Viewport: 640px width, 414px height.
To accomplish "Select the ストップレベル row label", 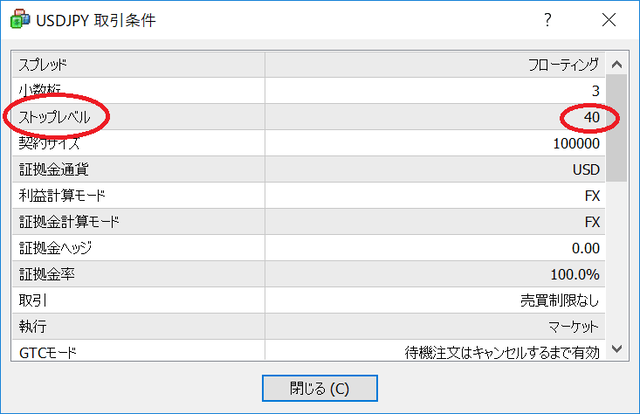I will pyautogui.click(x=55, y=117).
